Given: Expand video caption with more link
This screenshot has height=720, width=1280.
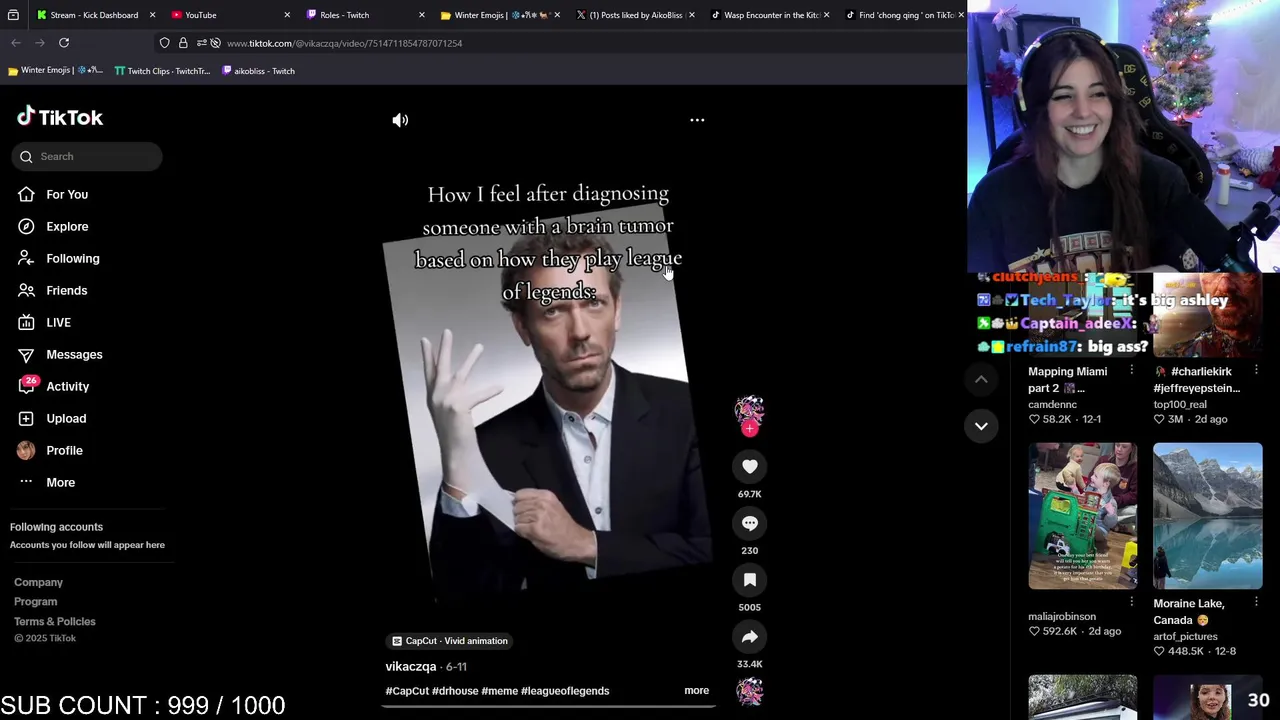Looking at the screenshot, I should (696, 690).
